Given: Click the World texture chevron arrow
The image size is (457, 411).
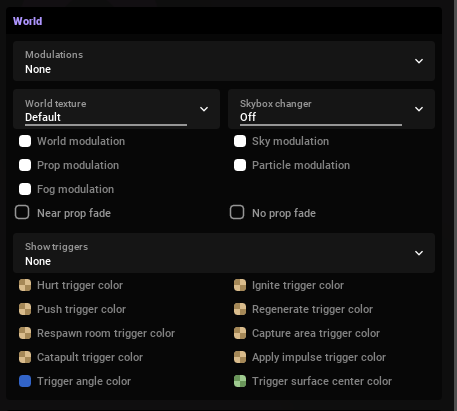Looking at the screenshot, I should (x=204, y=109).
